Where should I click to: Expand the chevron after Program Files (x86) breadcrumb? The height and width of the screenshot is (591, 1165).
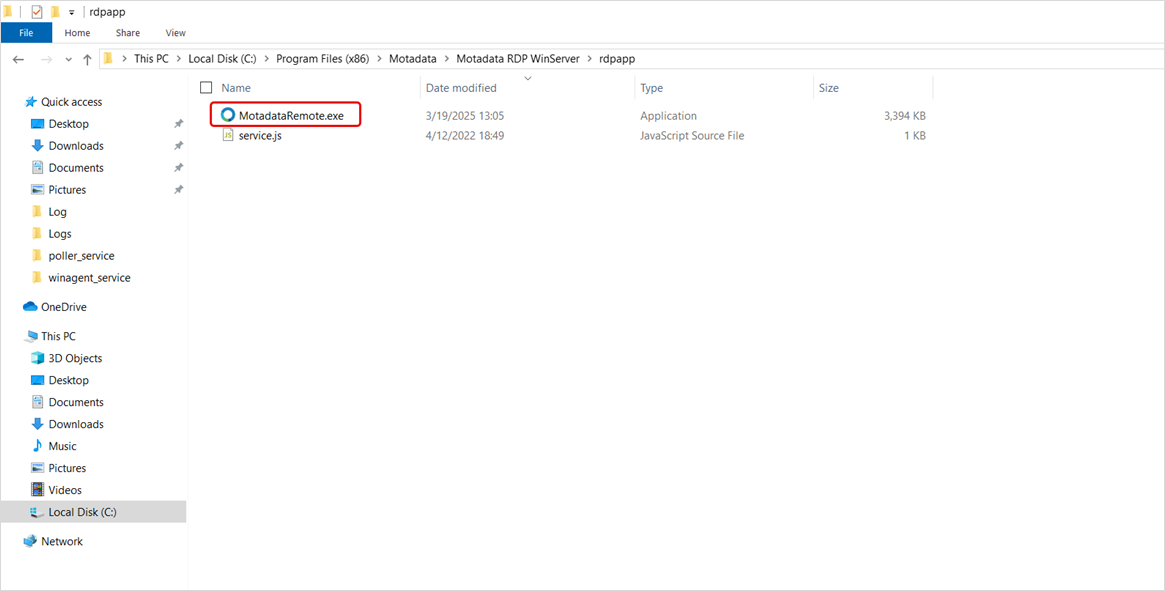(380, 59)
